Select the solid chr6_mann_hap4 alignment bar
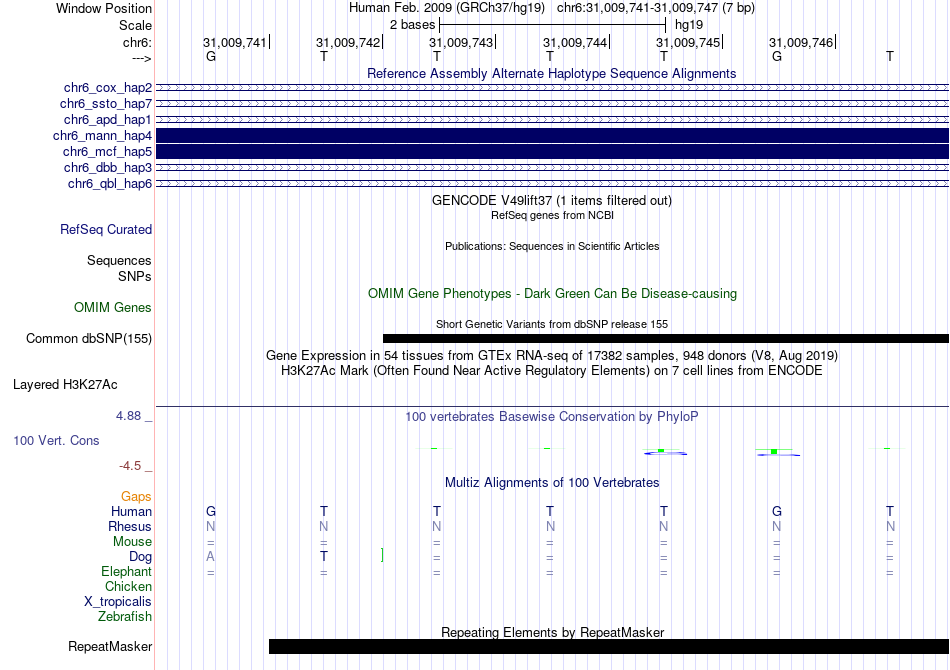The image size is (950, 670). (553, 136)
